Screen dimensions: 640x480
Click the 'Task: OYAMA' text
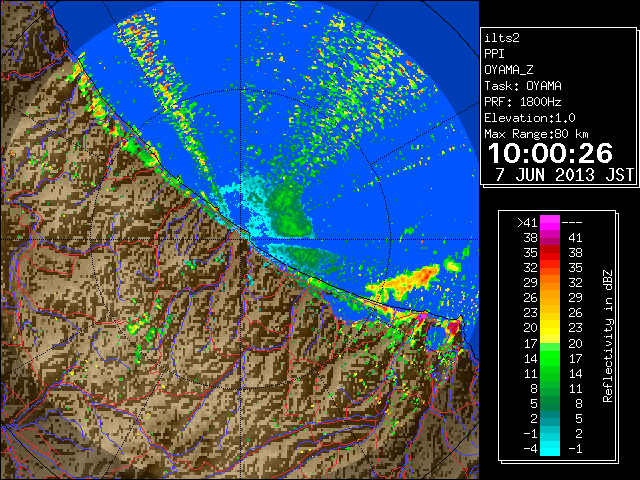[x=523, y=86]
